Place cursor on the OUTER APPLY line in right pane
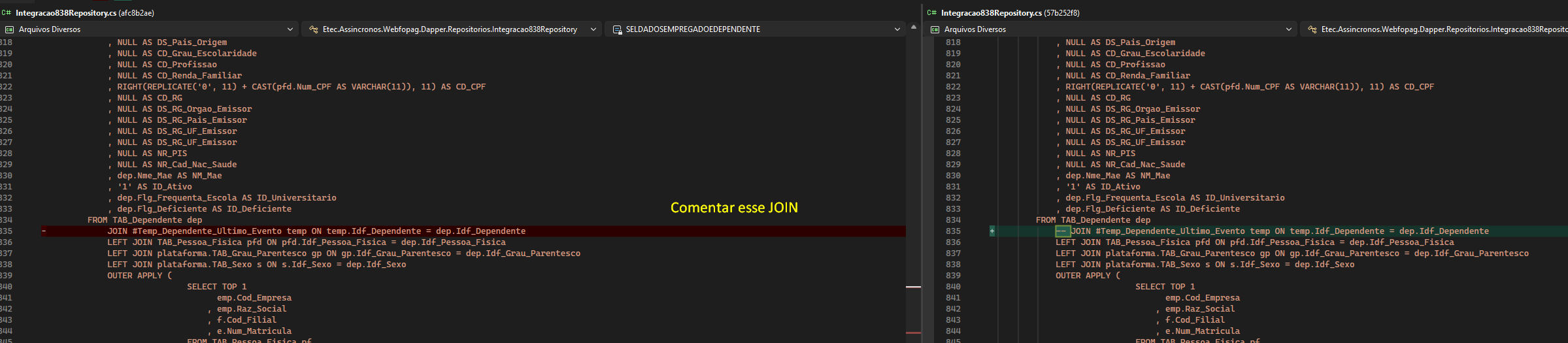Viewport: 1568px width, 343px height. pos(1088,276)
